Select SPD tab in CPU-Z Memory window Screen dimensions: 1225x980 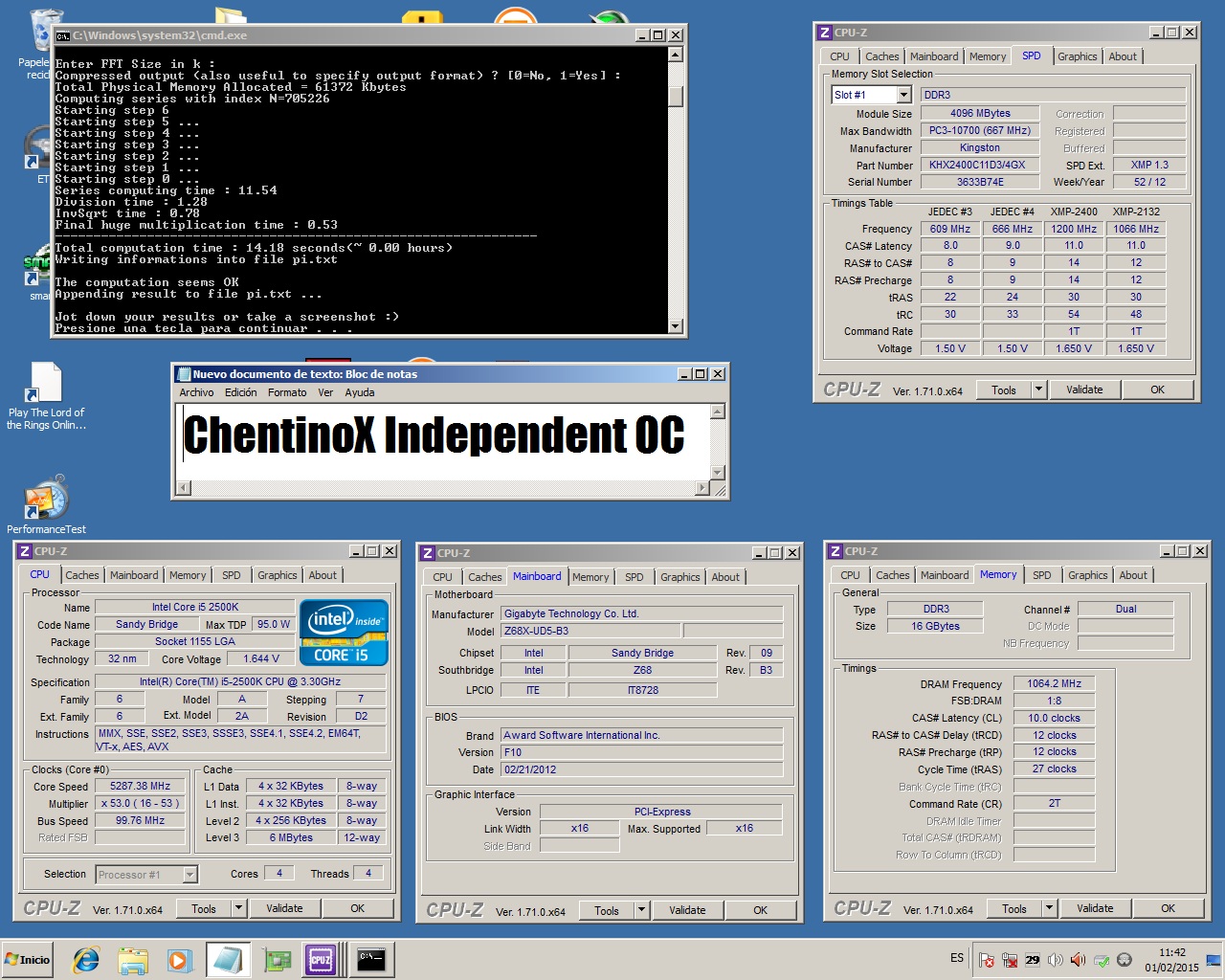tap(1041, 575)
